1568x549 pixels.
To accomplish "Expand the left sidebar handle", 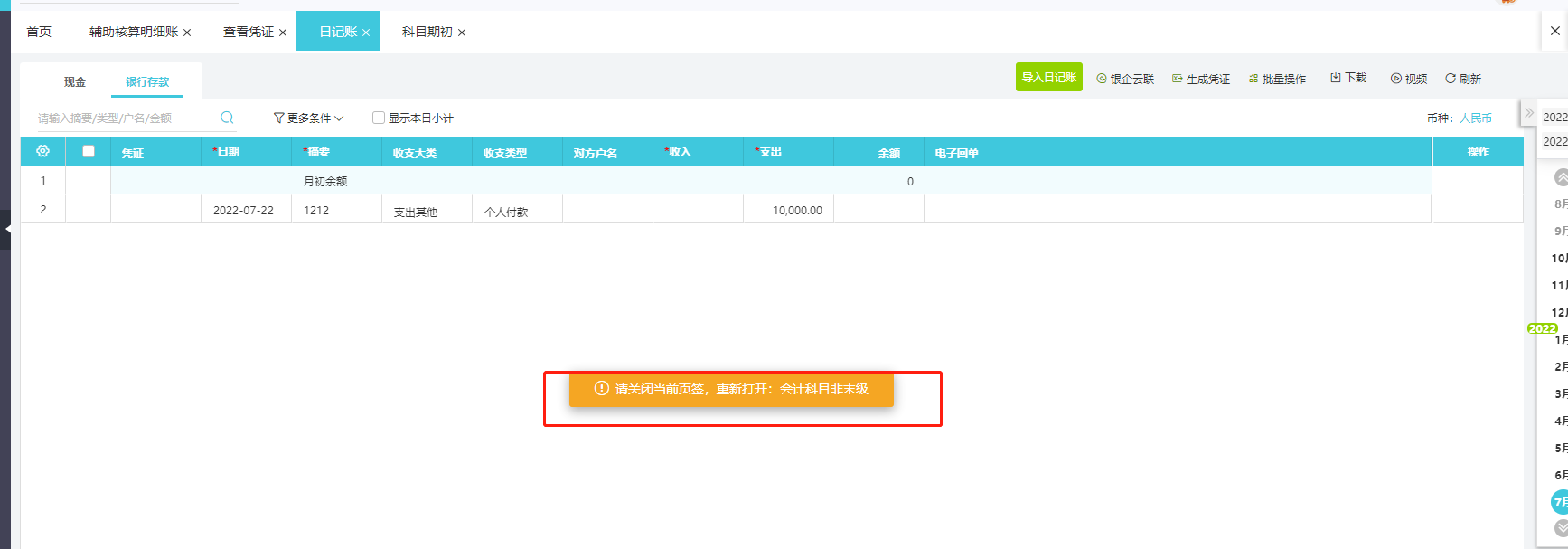I will tap(6, 229).
